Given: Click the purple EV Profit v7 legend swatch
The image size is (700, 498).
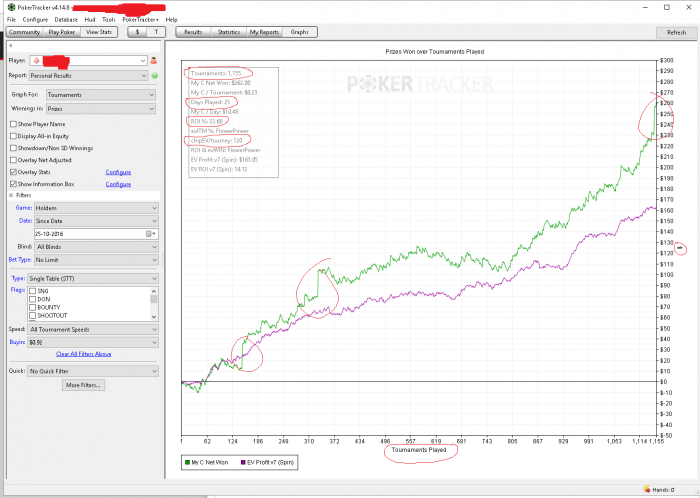Looking at the screenshot, I should coord(243,462).
